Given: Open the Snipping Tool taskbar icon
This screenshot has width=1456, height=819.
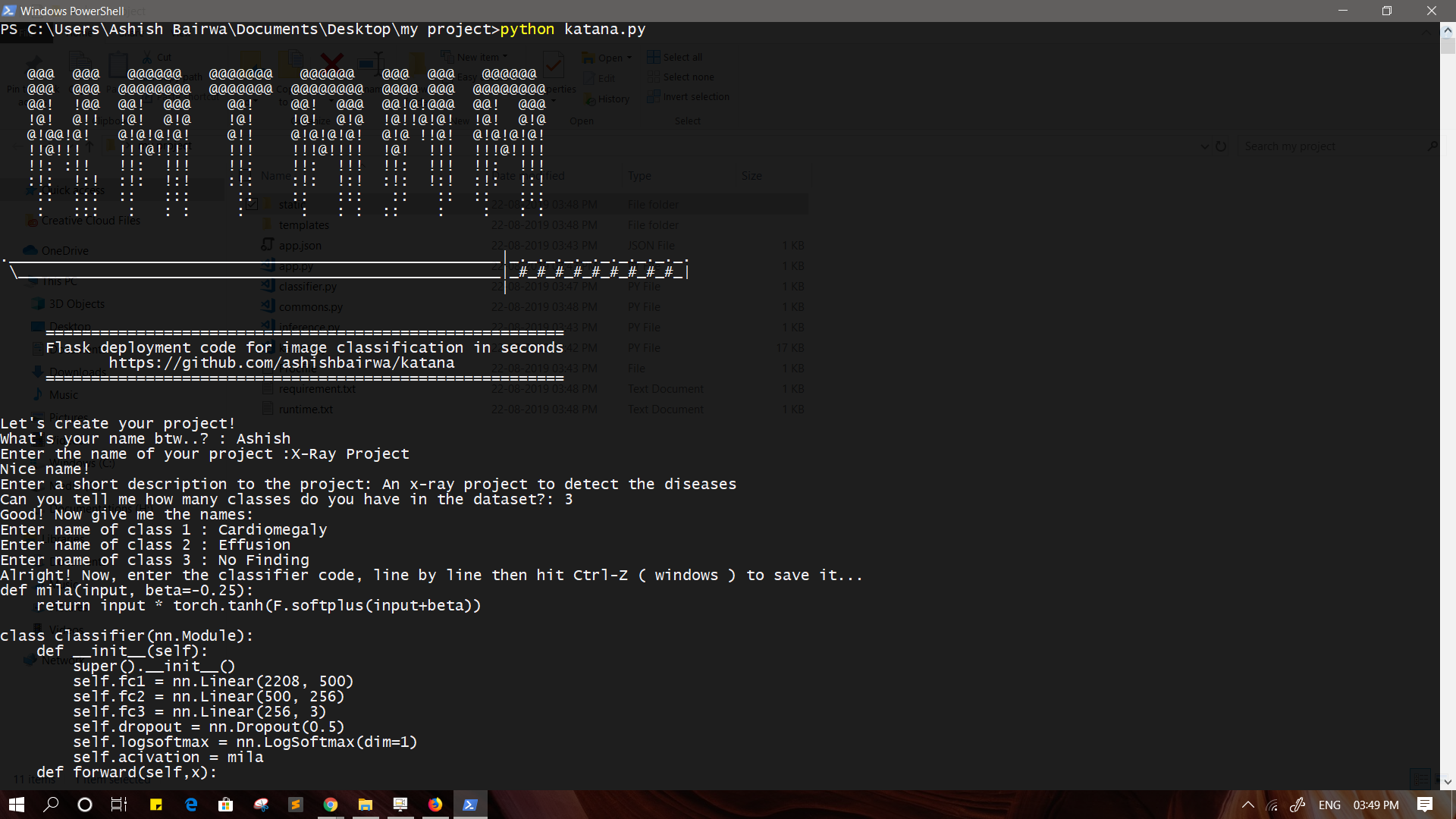Looking at the screenshot, I should click(x=261, y=805).
